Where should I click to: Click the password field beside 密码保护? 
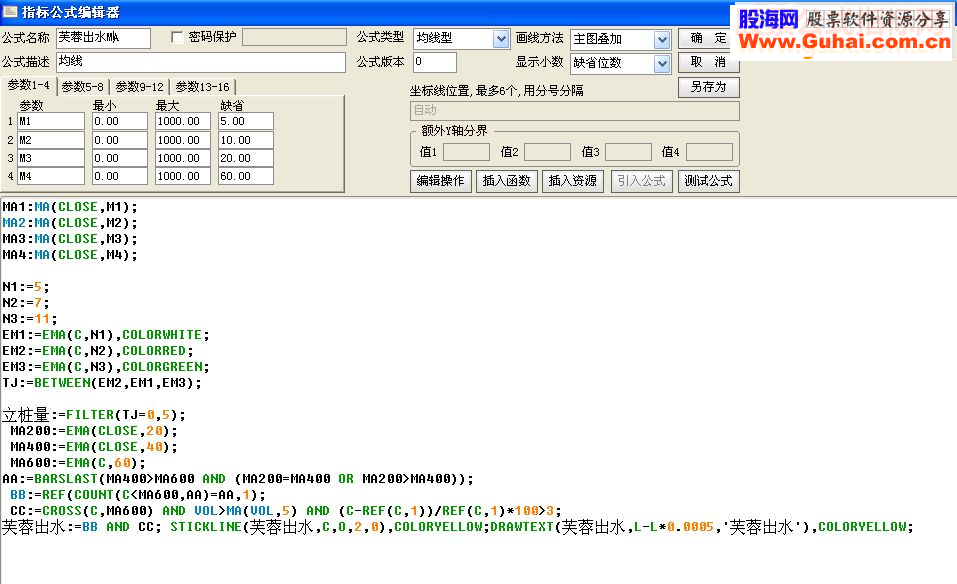coord(294,38)
